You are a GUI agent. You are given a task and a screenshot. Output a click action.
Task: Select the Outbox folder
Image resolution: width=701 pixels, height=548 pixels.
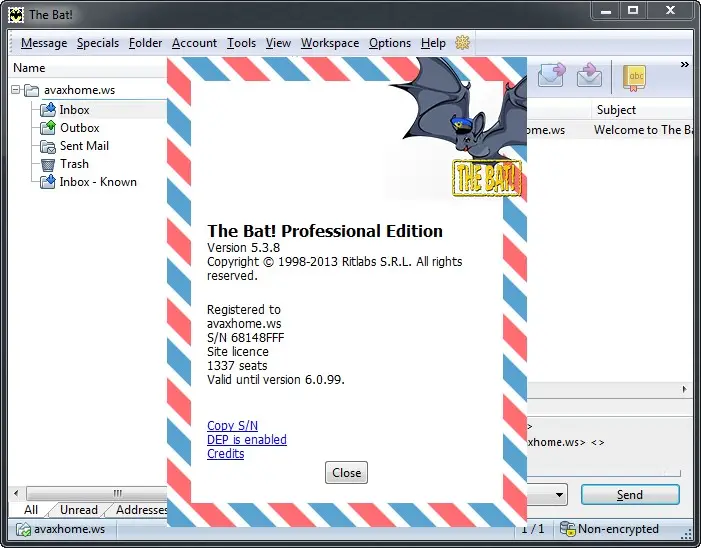80,128
